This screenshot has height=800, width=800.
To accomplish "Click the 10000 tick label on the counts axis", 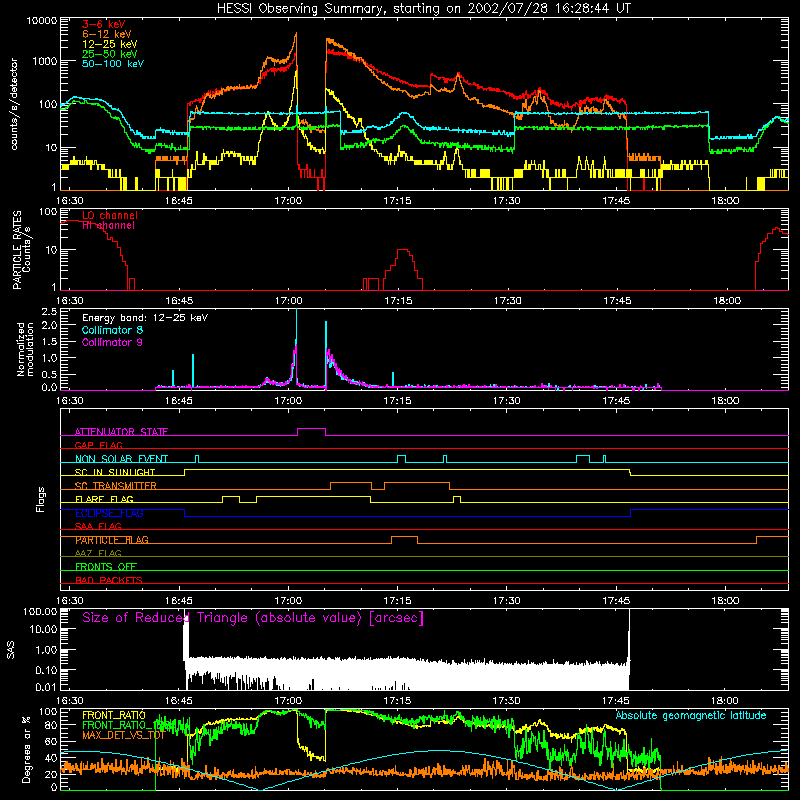I will 41,21.
